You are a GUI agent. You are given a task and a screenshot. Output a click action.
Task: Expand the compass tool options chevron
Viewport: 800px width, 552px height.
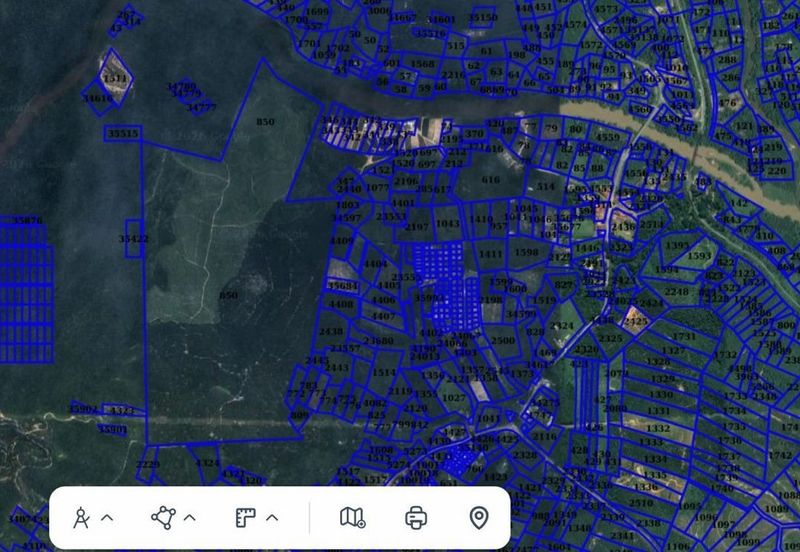[108, 517]
